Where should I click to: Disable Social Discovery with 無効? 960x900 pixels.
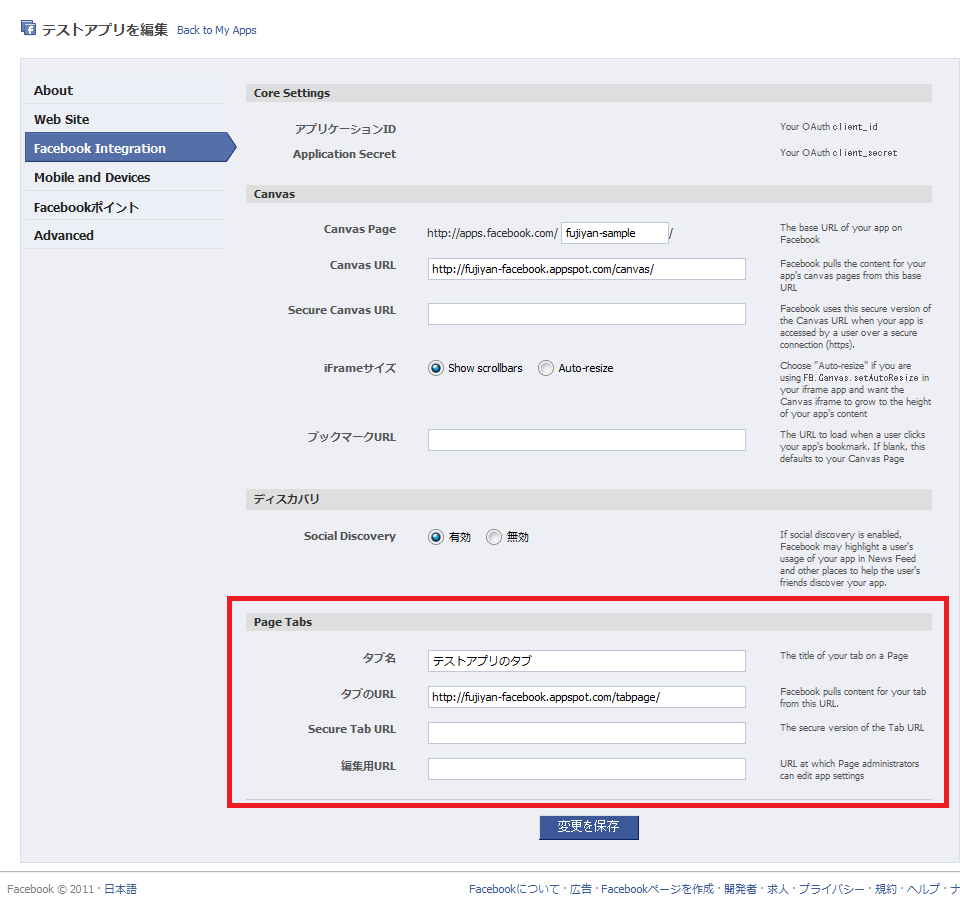point(493,537)
